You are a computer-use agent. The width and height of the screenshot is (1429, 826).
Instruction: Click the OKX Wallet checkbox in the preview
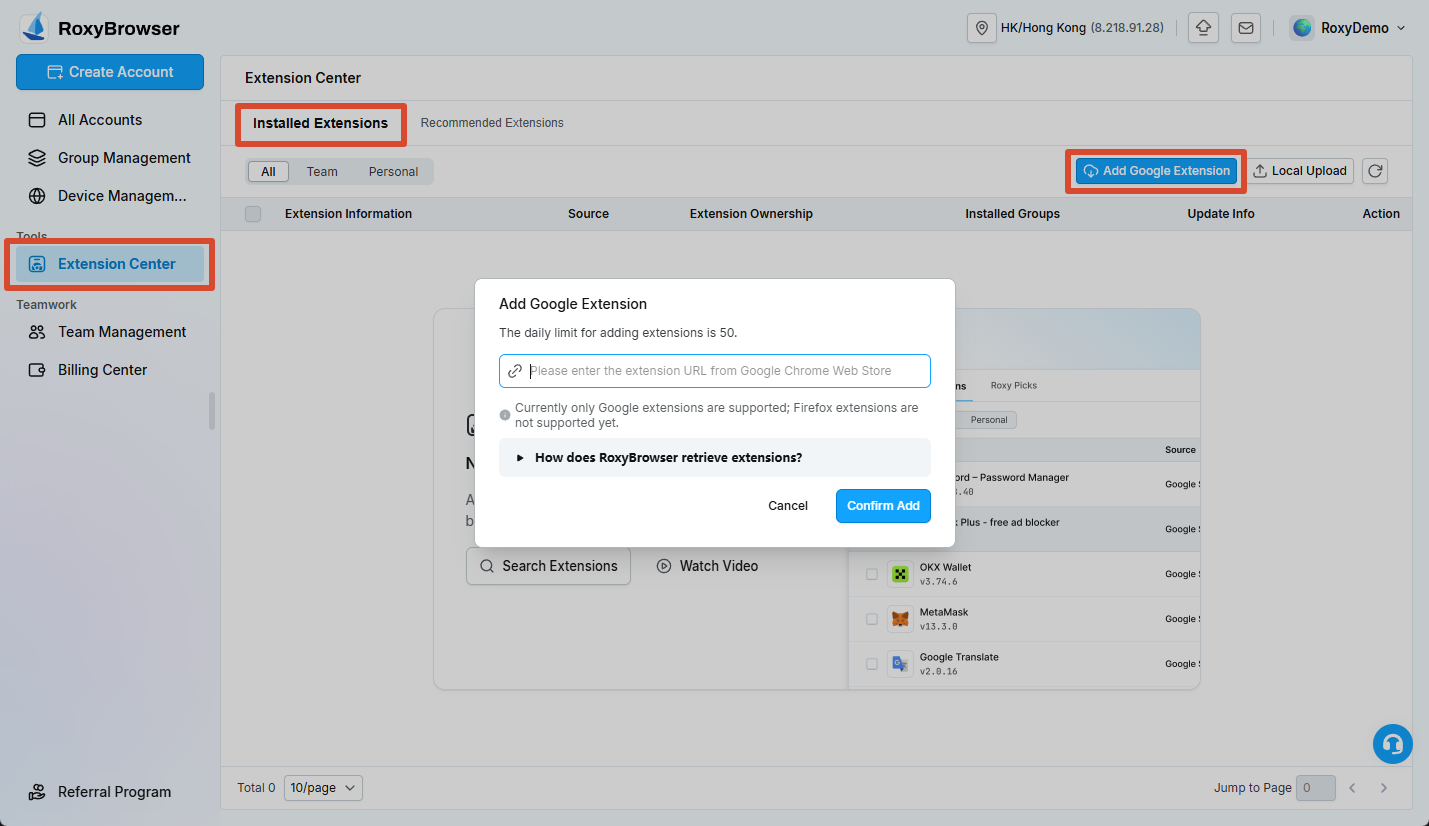[x=872, y=574]
